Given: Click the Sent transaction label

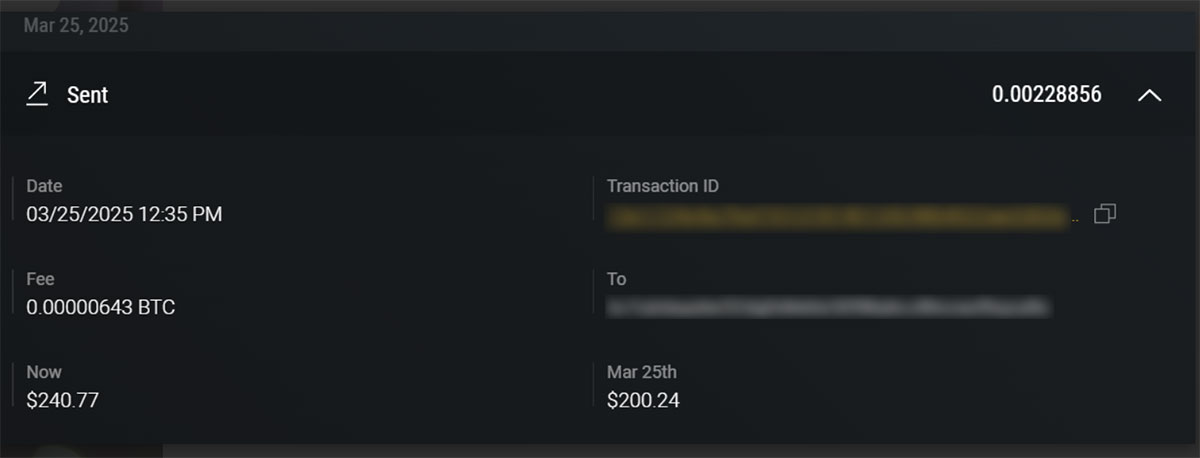Looking at the screenshot, I should (87, 95).
